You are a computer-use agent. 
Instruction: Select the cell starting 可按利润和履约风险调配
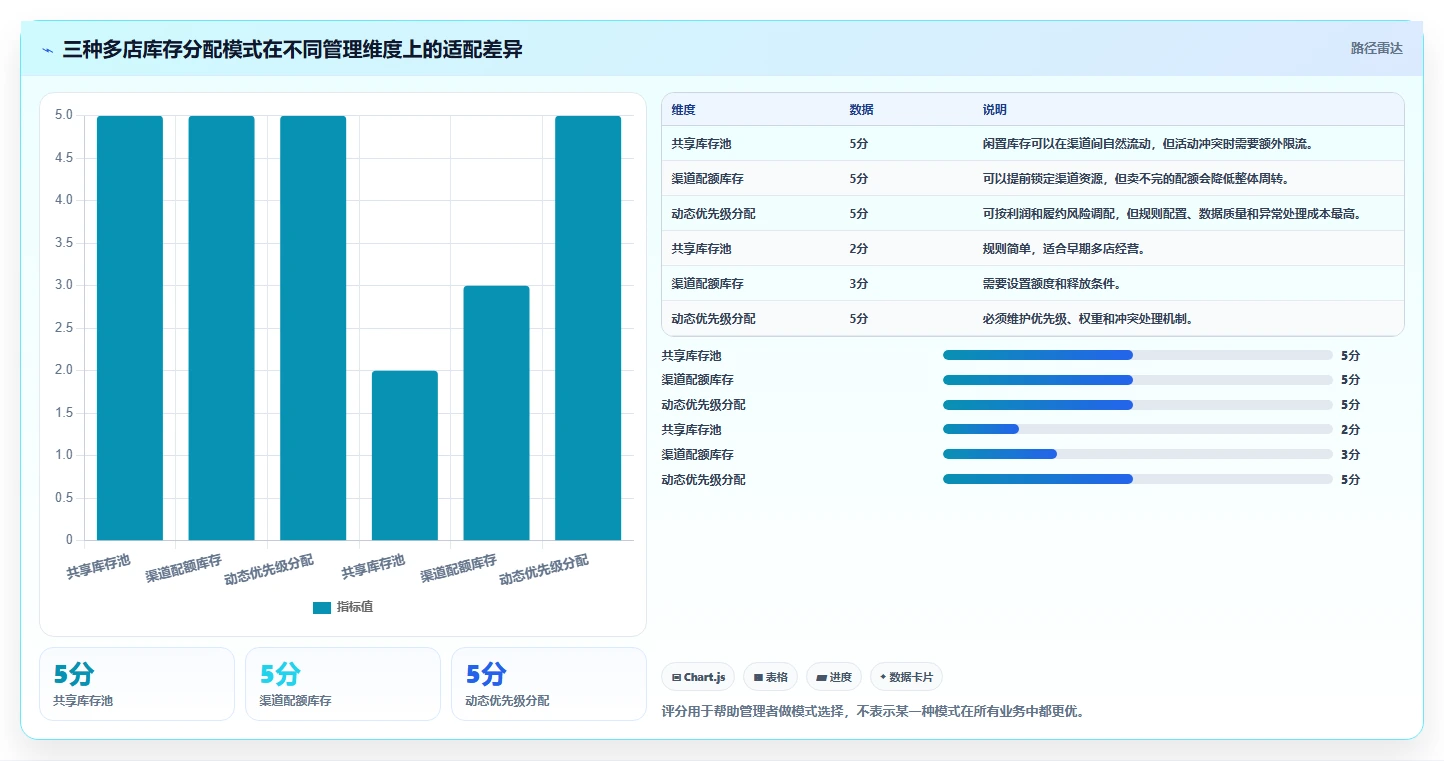point(1172,214)
